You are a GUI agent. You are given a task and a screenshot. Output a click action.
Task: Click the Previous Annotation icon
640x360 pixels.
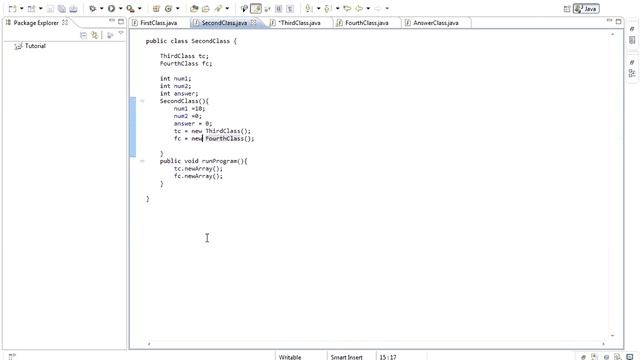[327, 9]
